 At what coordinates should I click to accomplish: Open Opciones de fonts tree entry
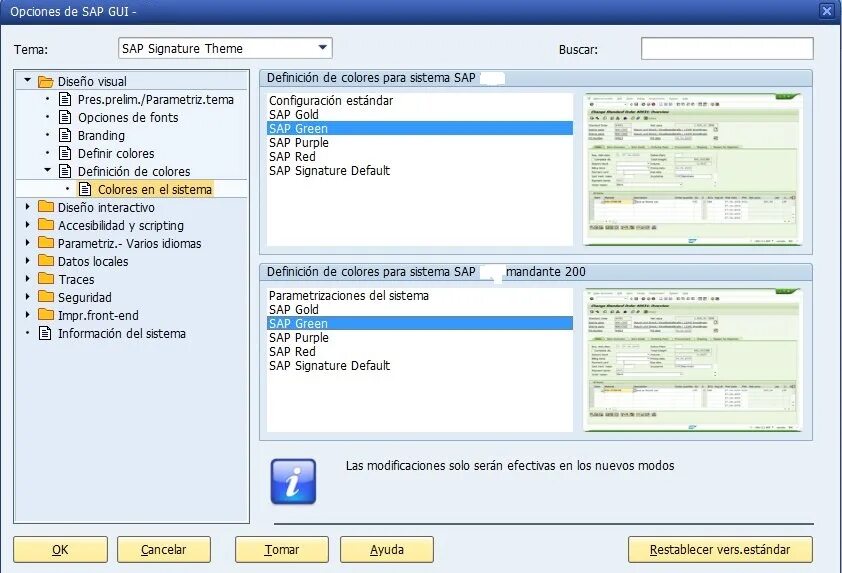(128, 118)
